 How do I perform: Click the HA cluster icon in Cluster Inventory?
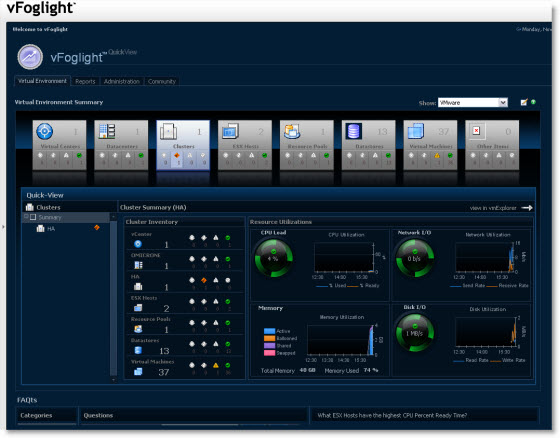138,287
